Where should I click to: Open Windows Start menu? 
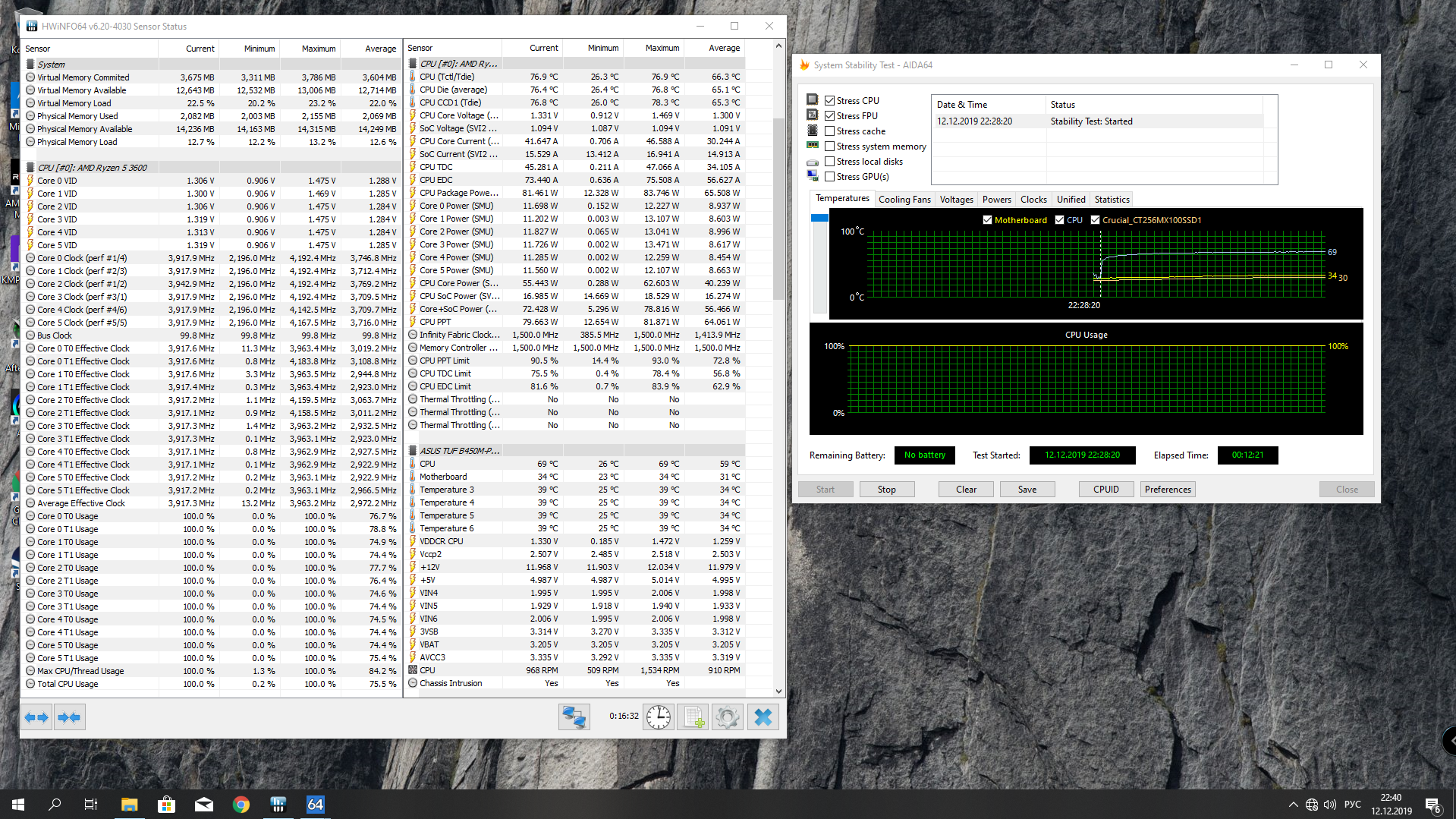[x=18, y=805]
